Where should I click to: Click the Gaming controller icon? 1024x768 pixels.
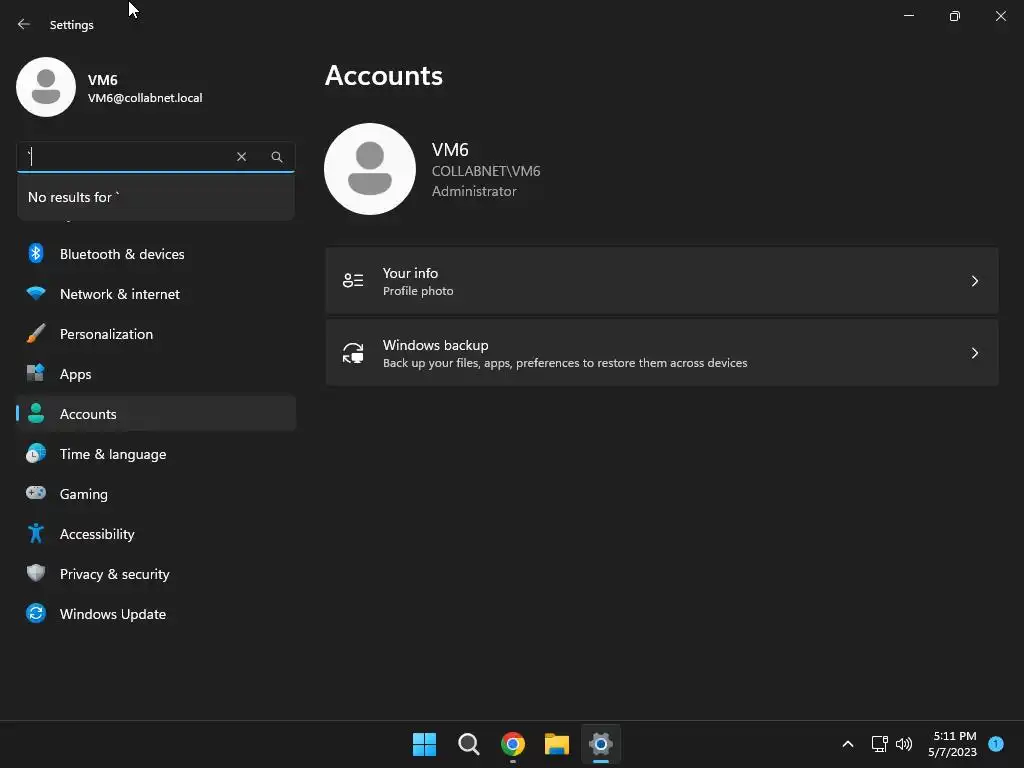pyautogui.click(x=36, y=493)
